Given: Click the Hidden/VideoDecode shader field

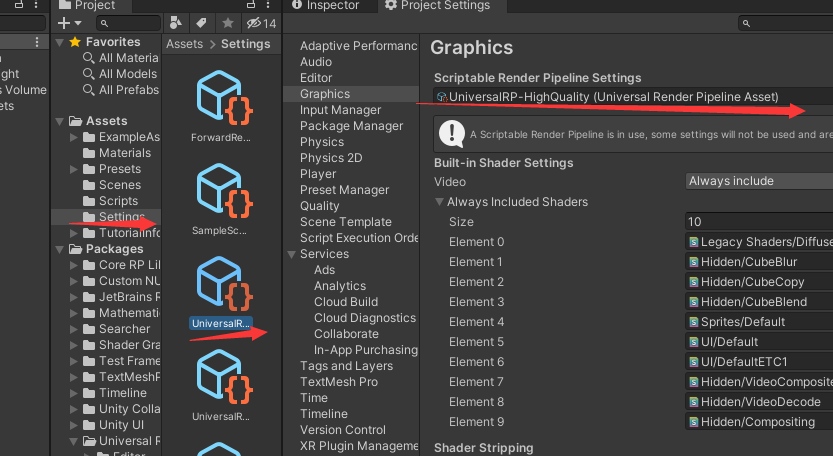Looking at the screenshot, I should [x=759, y=402].
